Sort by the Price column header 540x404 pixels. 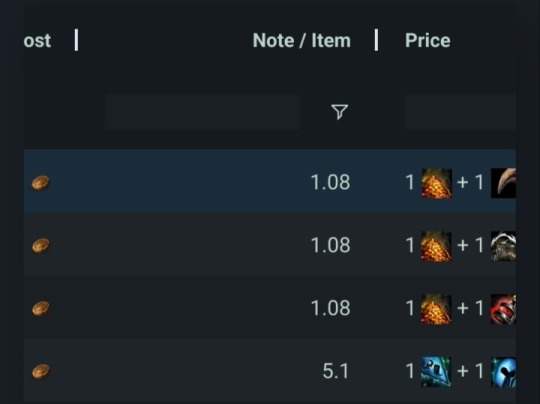(x=428, y=41)
